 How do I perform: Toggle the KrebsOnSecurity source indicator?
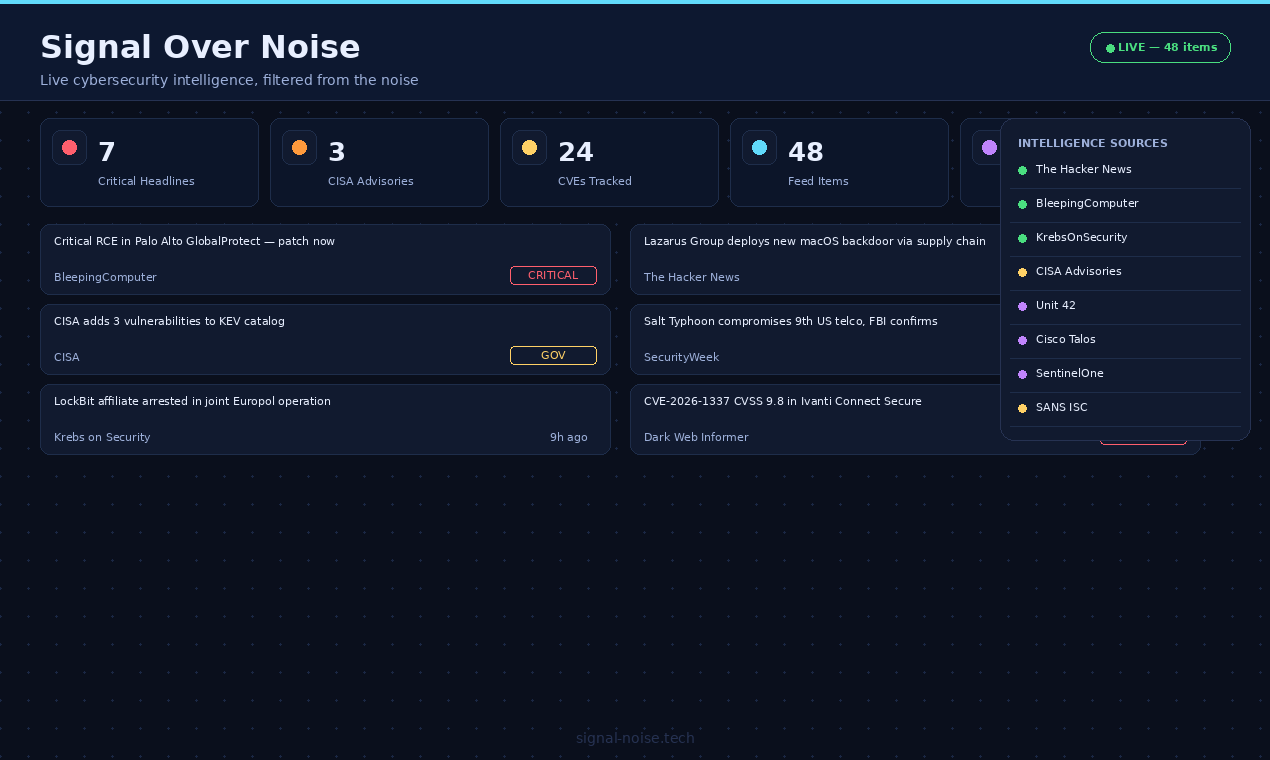tap(1022, 238)
